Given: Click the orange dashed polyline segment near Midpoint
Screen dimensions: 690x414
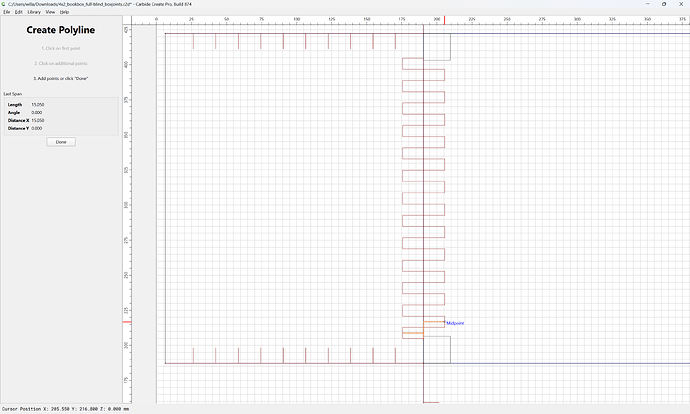Looking at the screenshot, I should coord(434,322).
